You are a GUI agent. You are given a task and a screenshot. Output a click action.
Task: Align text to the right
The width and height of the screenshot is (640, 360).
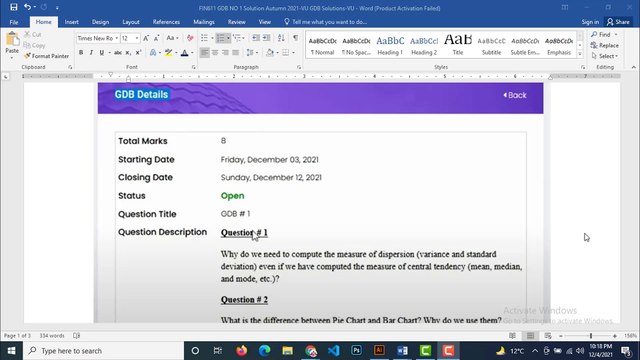click(x=225, y=52)
